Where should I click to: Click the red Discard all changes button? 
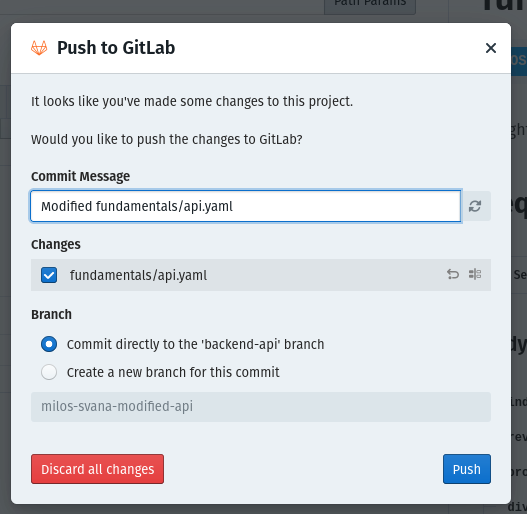coord(97,469)
